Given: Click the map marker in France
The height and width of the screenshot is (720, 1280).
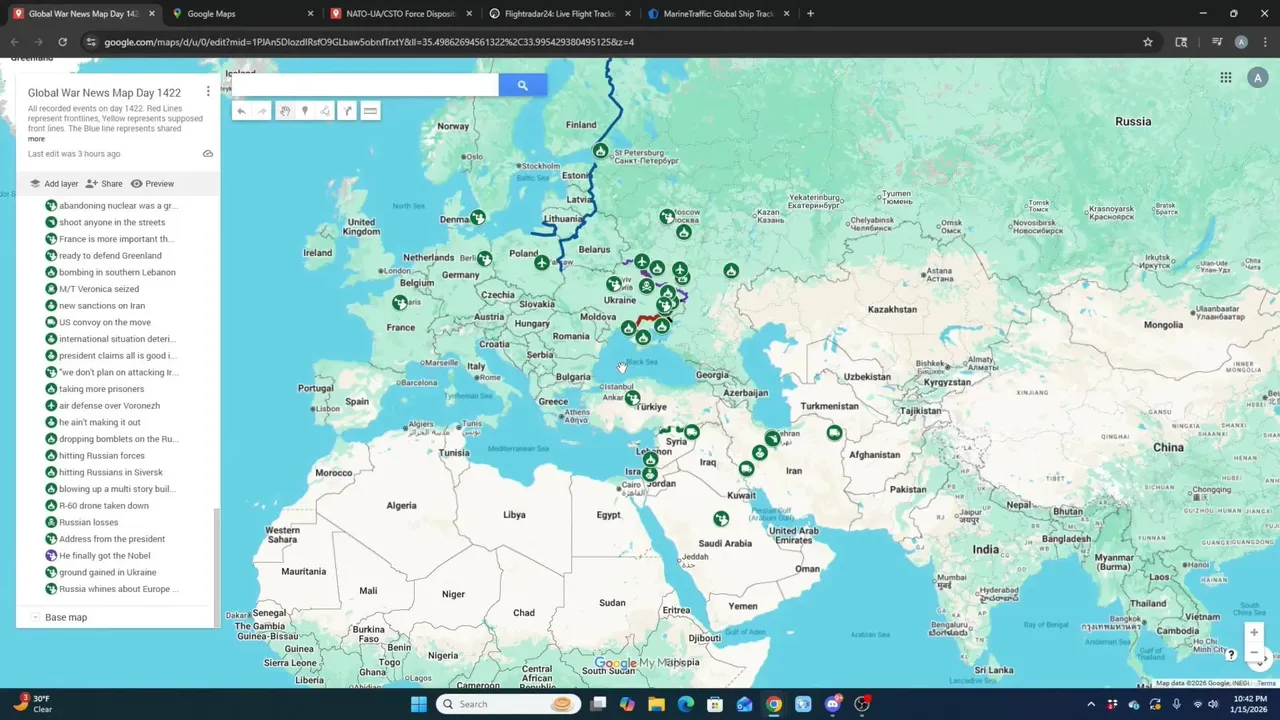Looking at the screenshot, I should pyautogui.click(x=400, y=302).
